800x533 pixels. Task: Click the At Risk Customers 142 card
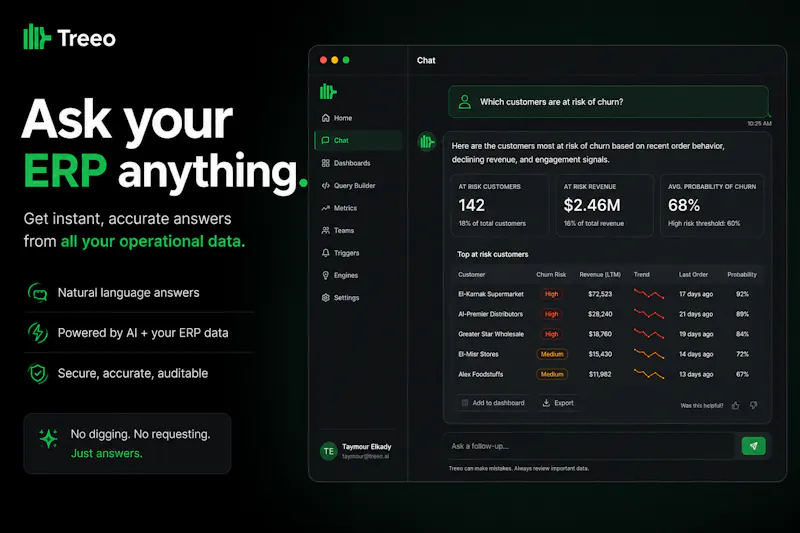499,205
